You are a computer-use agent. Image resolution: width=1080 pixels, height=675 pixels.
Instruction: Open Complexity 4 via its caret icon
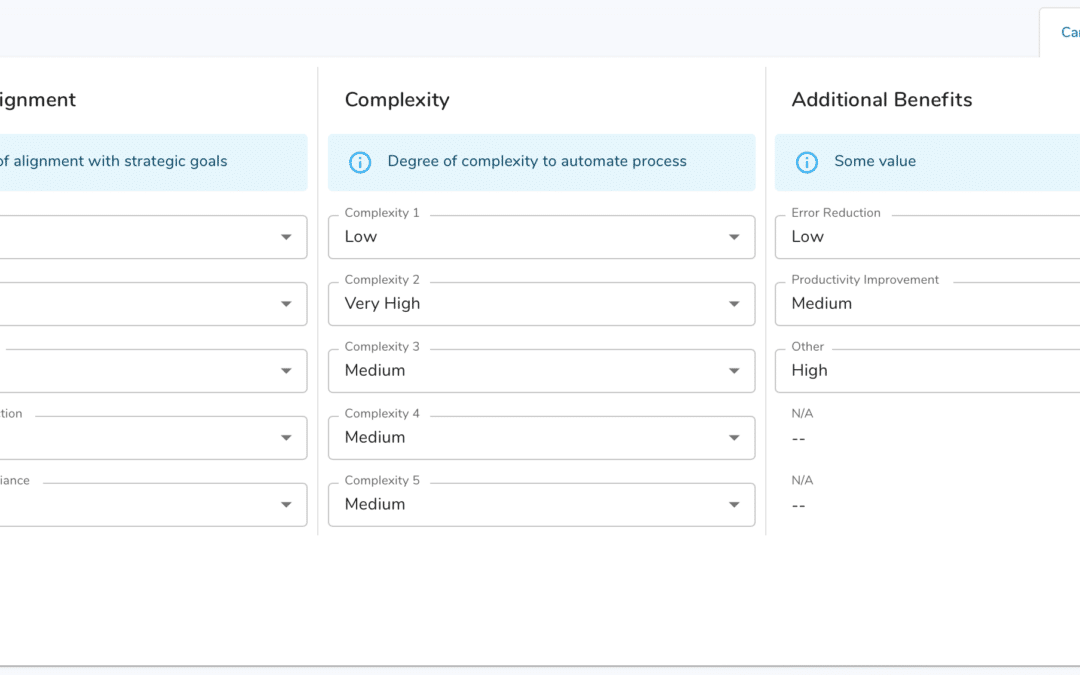click(734, 438)
